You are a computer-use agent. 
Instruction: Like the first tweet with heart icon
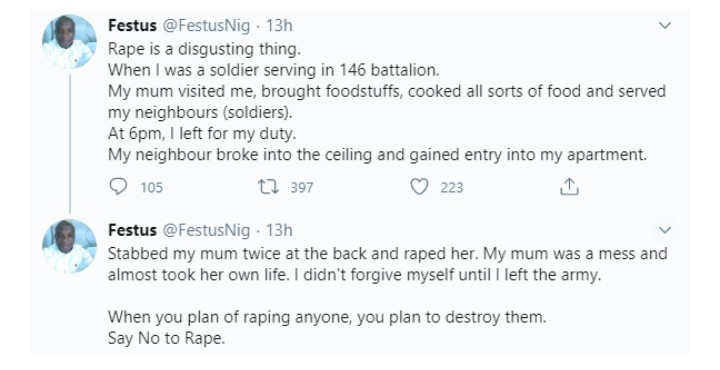pyautogui.click(x=419, y=187)
